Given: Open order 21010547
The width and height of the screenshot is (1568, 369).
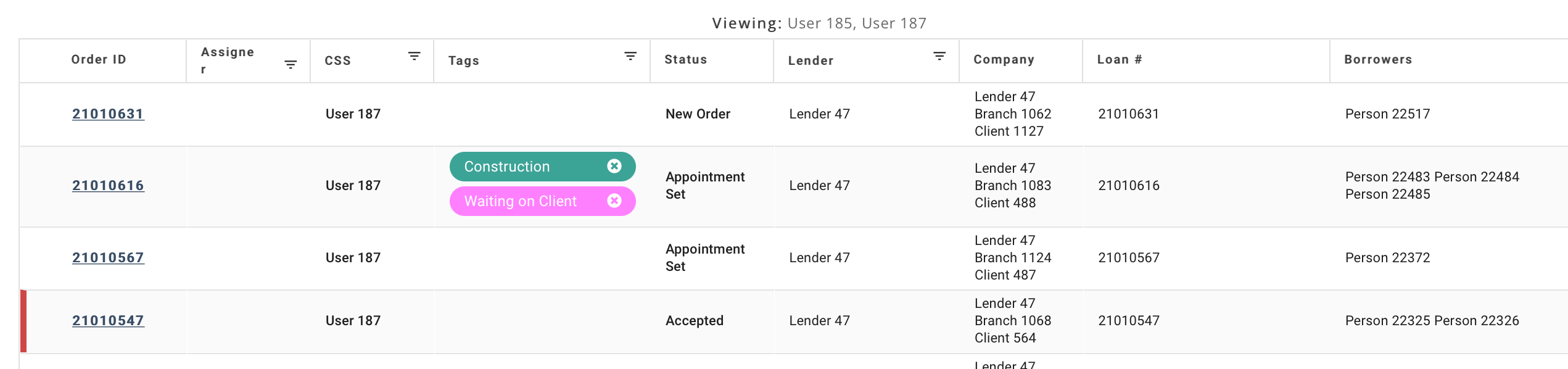Looking at the screenshot, I should point(108,321).
